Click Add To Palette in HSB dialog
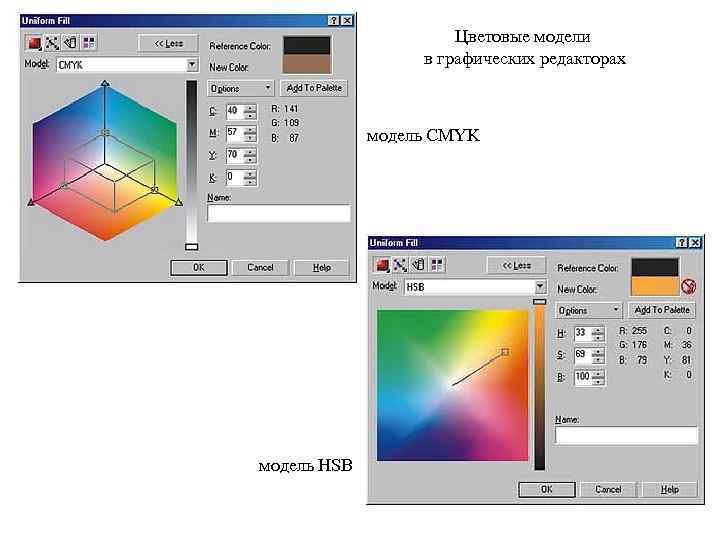This screenshot has width=720, height=540. pos(662,310)
